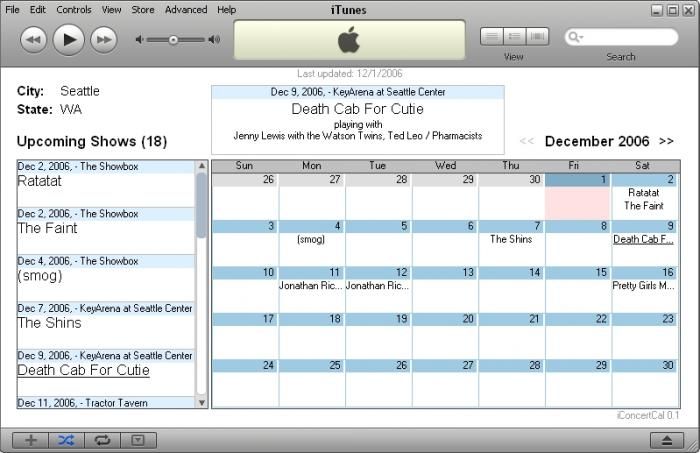Toggle repeat mode
The width and height of the screenshot is (700, 453).
102,440
